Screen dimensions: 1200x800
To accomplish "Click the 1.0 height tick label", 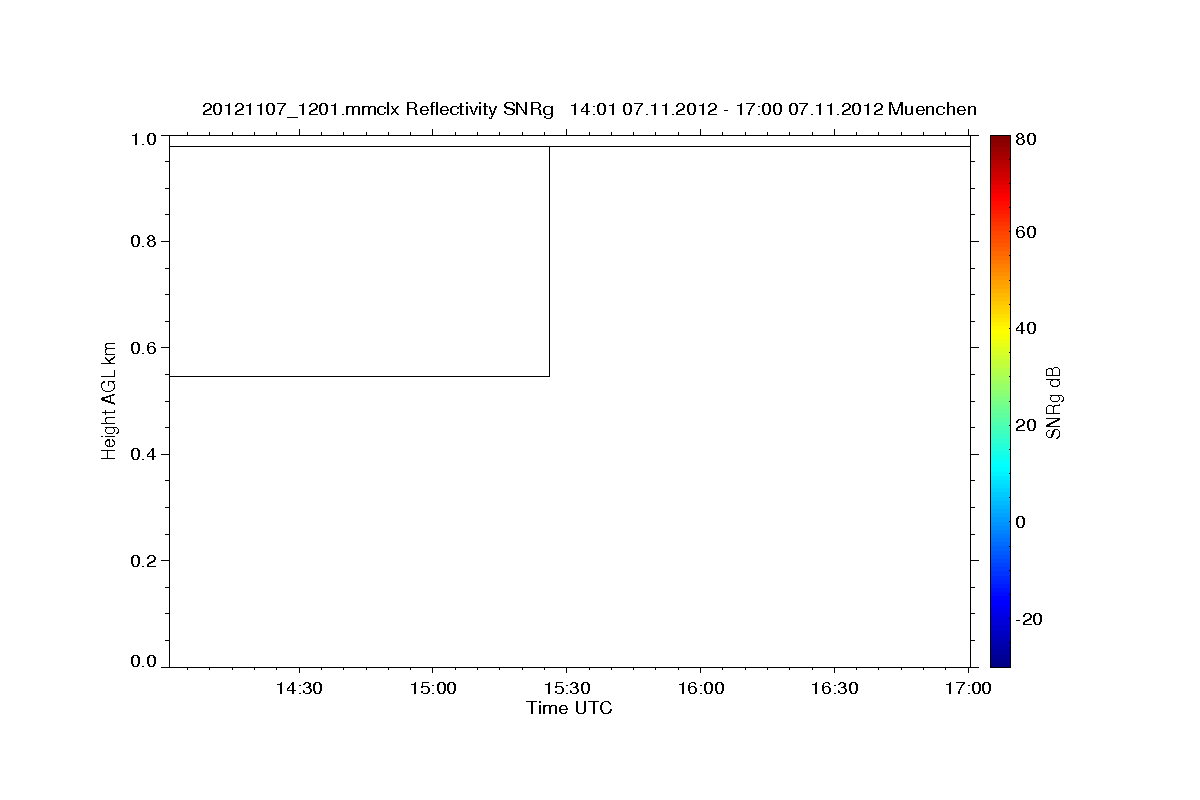I will 145,139.
